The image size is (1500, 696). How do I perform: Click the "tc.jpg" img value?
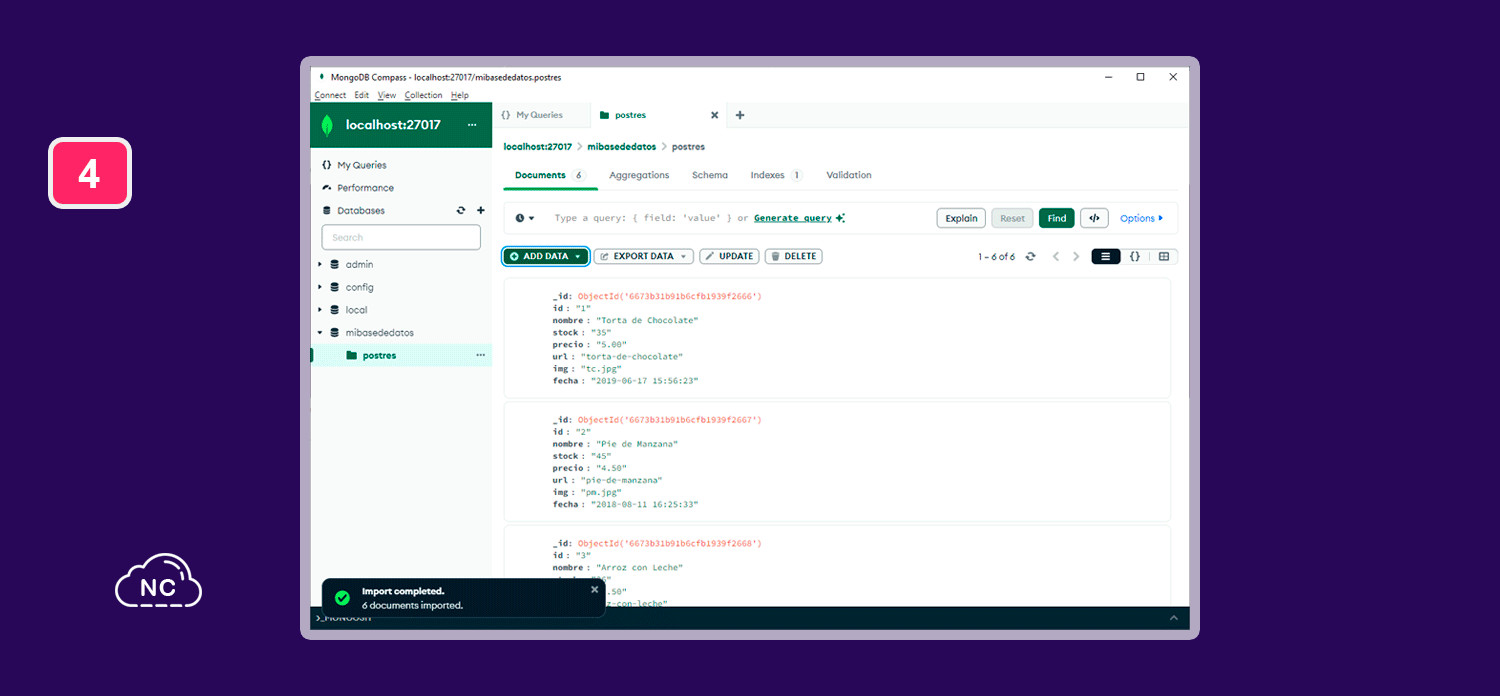pos(601,369)
